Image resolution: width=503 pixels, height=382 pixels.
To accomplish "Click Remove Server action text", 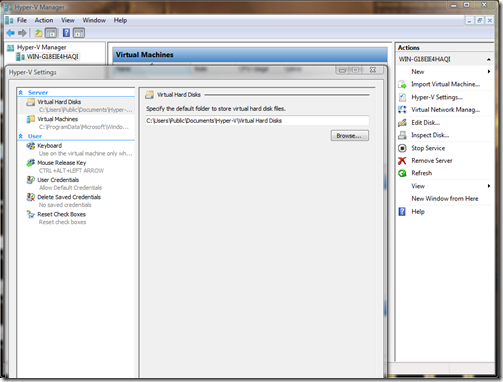I will (432, 161).
